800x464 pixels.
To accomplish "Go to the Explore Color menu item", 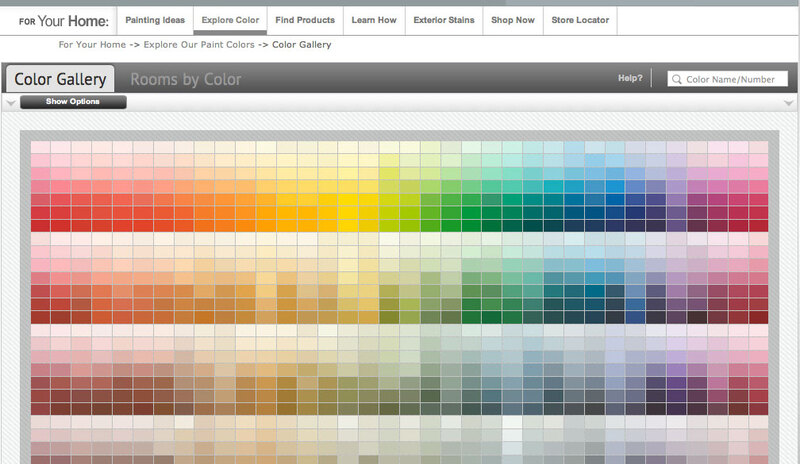I will pos(229,20).
